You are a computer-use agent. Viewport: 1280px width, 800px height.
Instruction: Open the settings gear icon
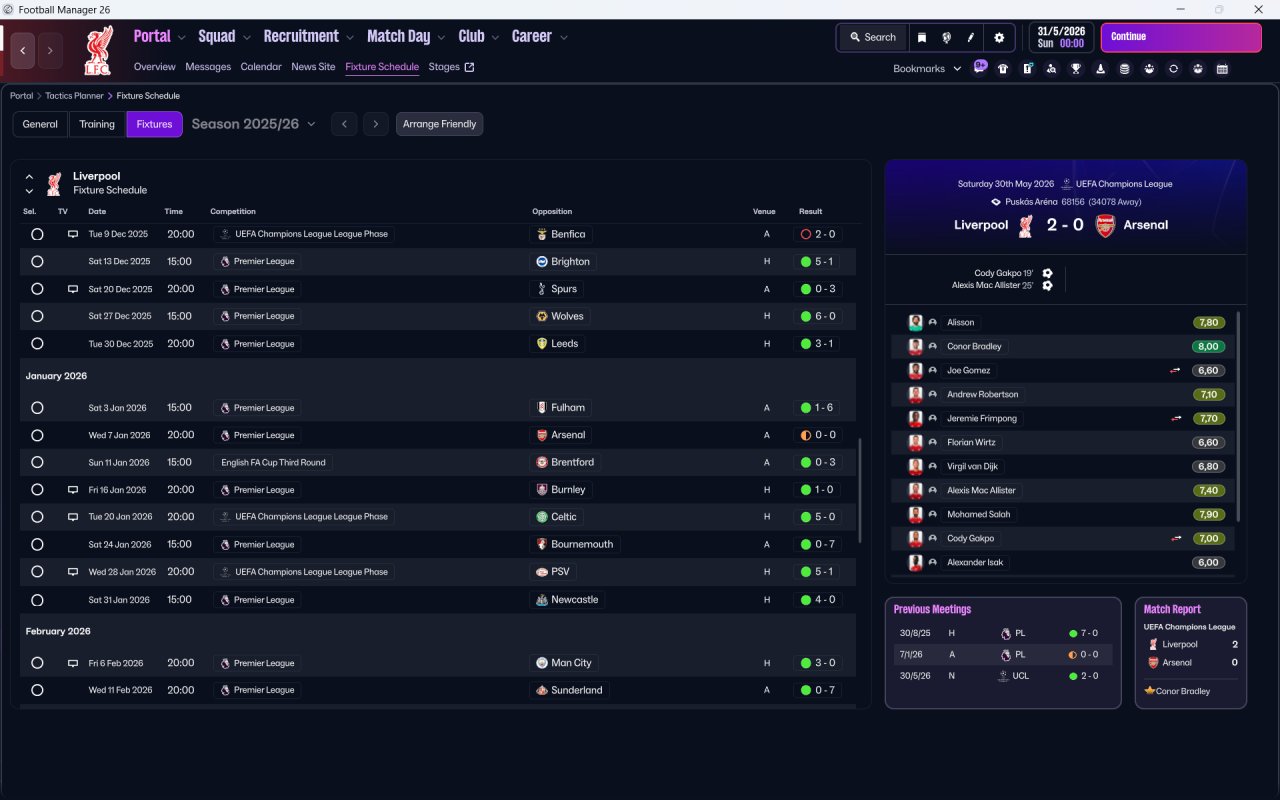pos(998,37)
